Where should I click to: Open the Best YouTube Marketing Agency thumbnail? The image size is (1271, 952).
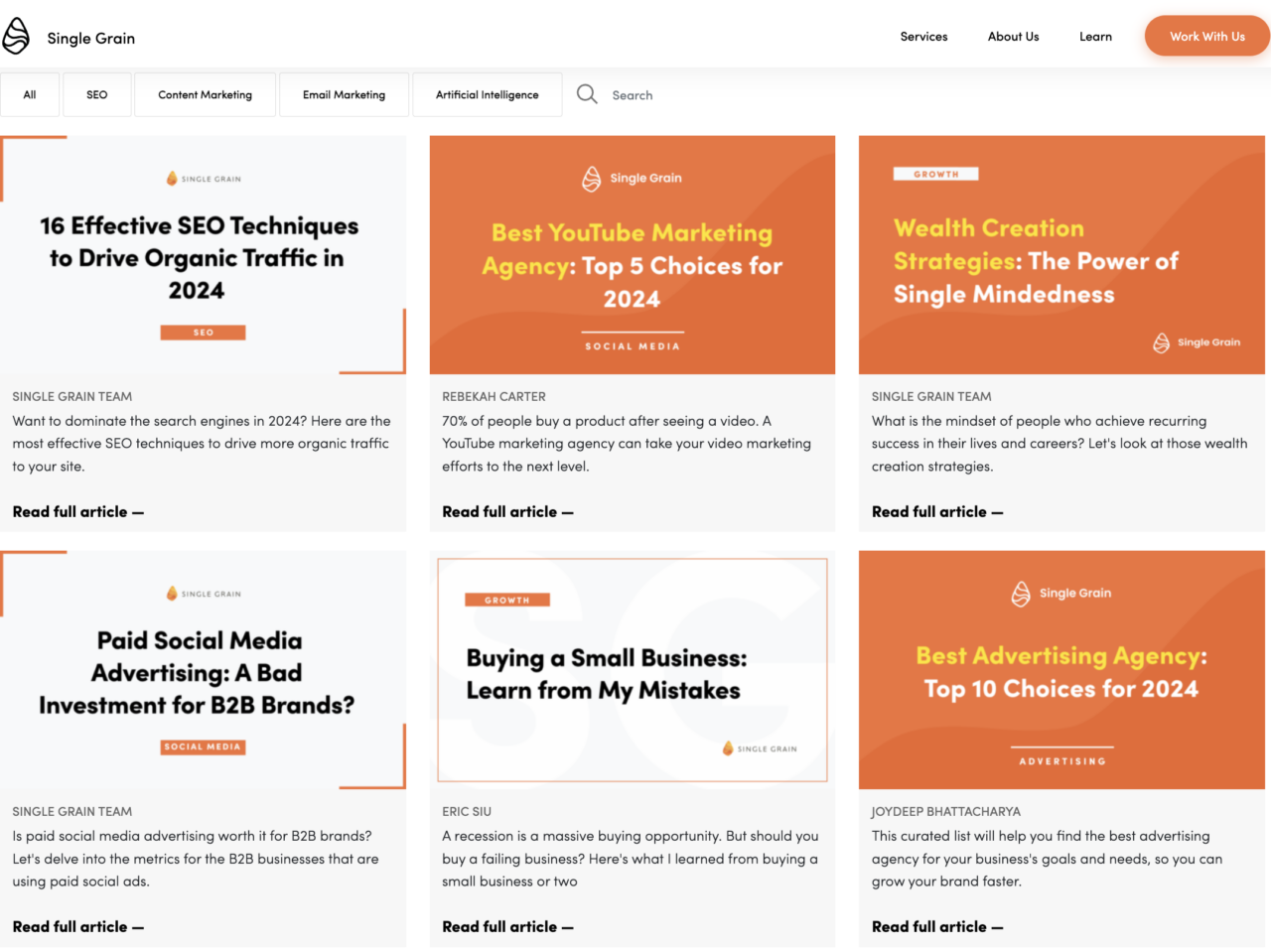point(633,255)
